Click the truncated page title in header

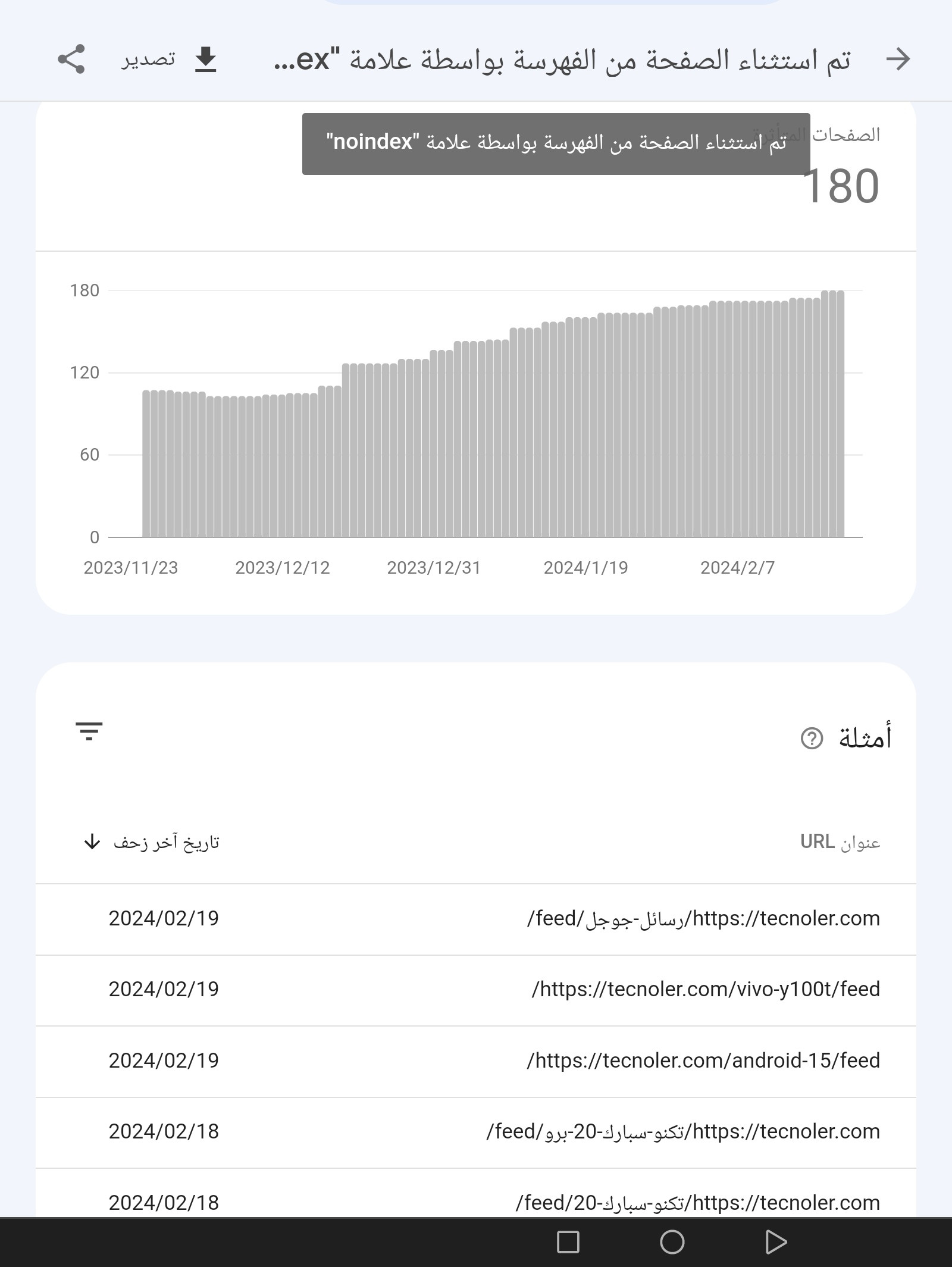[562, 60]
